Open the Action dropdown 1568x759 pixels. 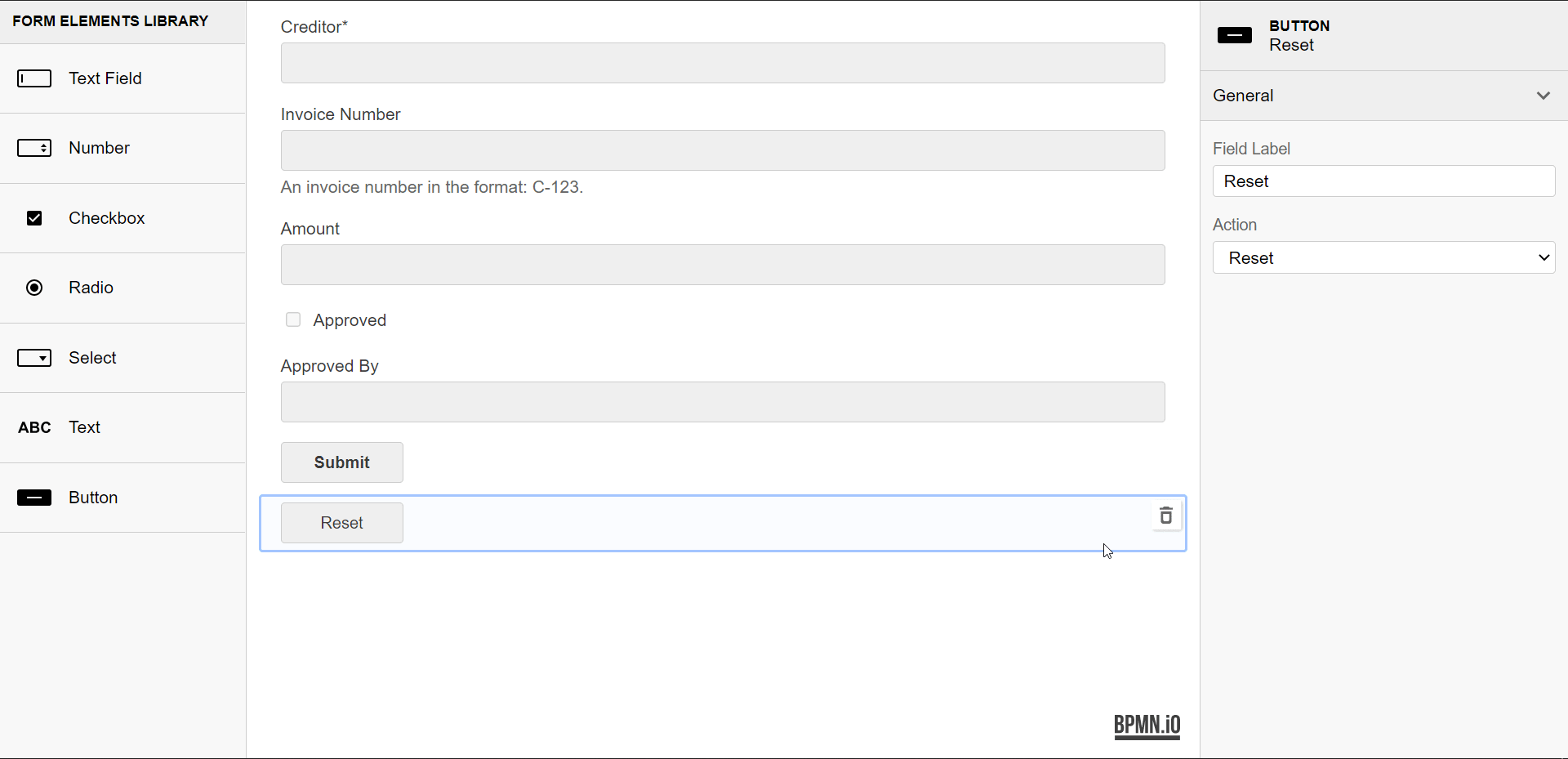[x=1384, y=257]
